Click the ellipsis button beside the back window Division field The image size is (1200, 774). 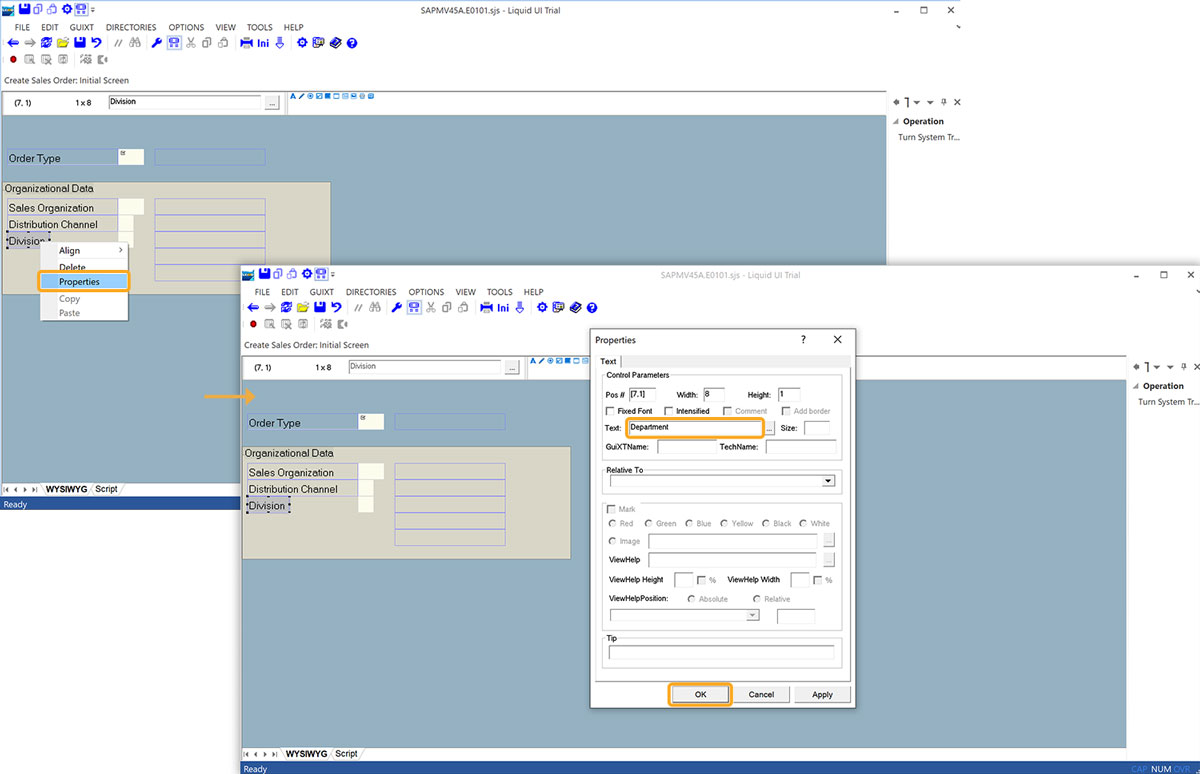pyautogui.click(x=272, y=102)
